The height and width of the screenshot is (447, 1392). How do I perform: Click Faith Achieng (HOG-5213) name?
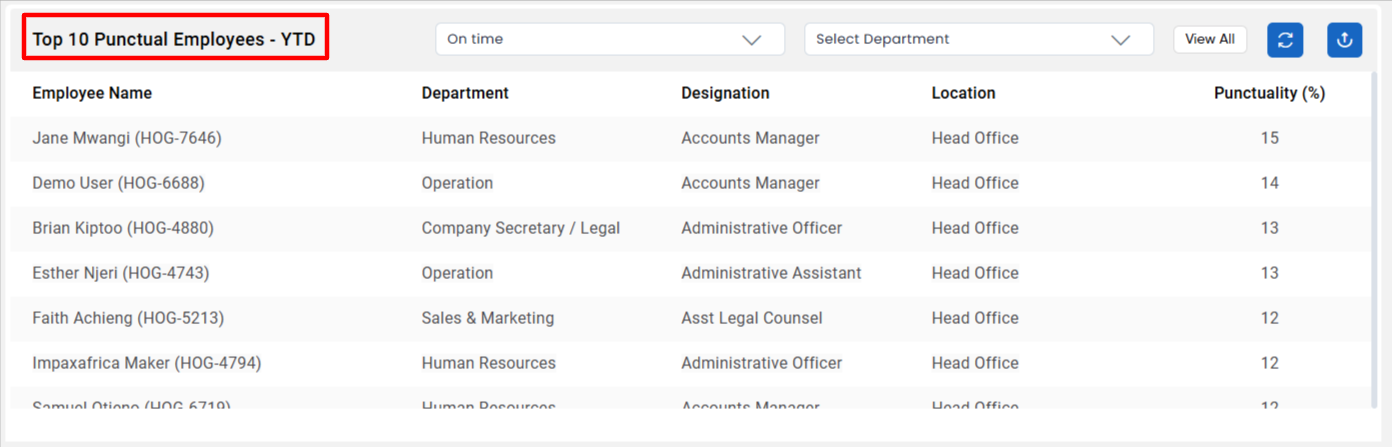128,318
